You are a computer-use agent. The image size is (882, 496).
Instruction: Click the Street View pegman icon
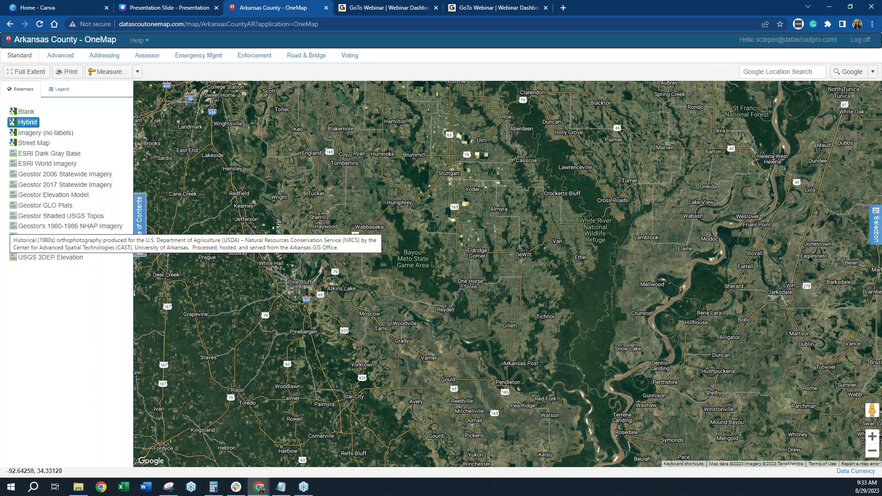tap(872, 410)
